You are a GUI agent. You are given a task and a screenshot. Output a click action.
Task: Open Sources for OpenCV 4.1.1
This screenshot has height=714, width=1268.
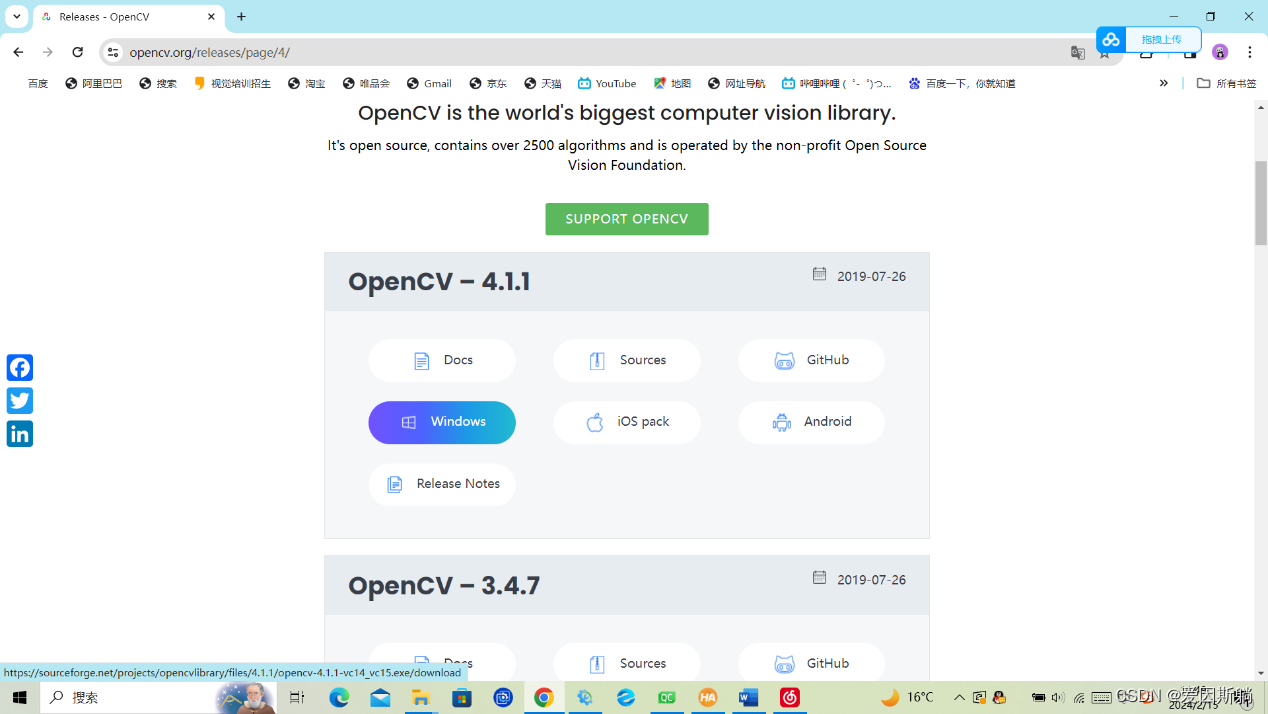pos(627,360)
